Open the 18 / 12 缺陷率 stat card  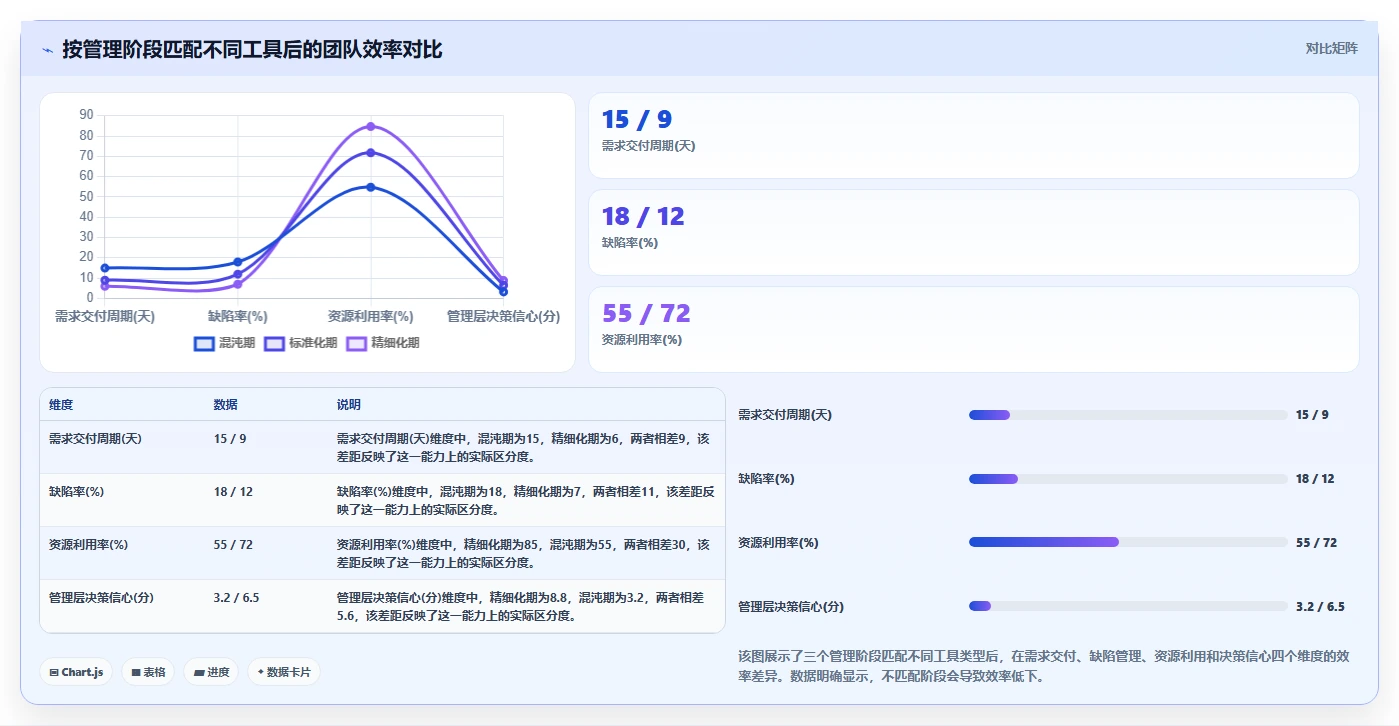pos(974,233)
